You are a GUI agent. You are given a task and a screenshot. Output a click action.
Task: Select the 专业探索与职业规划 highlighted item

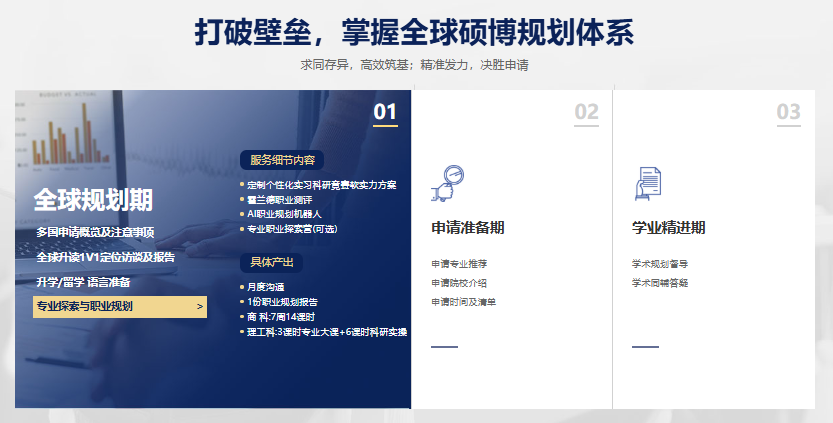(120, 307)
